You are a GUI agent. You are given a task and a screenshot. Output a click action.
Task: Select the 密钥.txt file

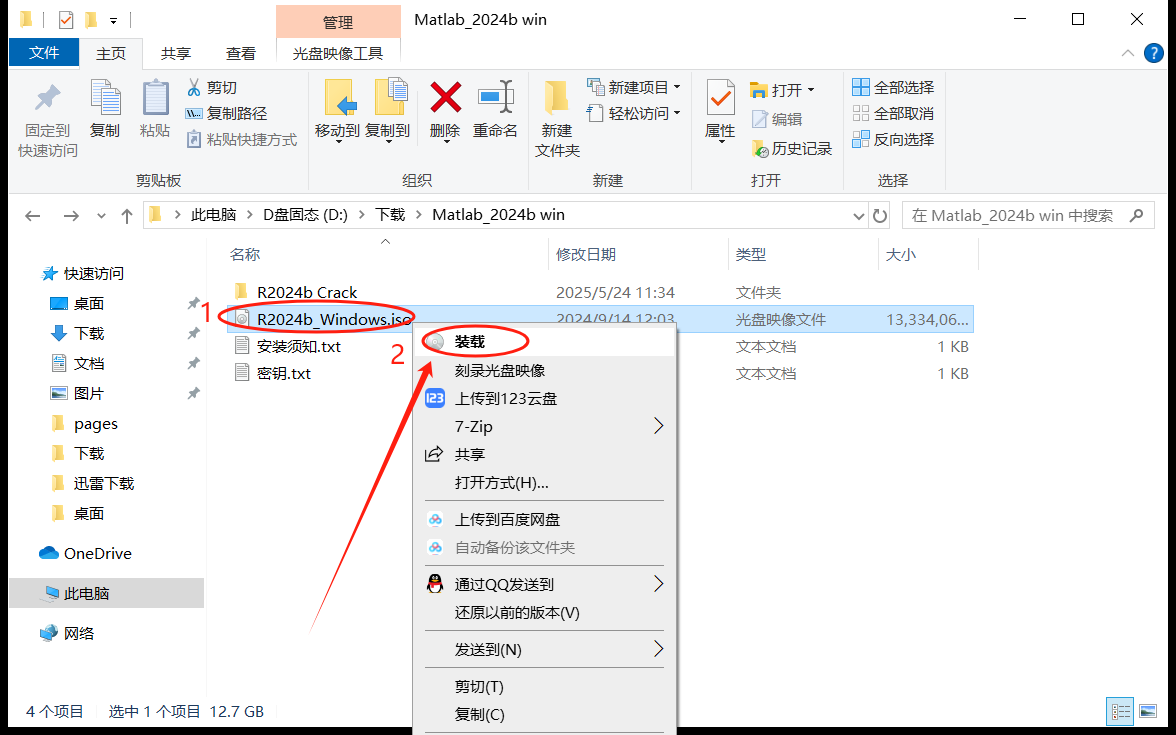tap(284, 374)
